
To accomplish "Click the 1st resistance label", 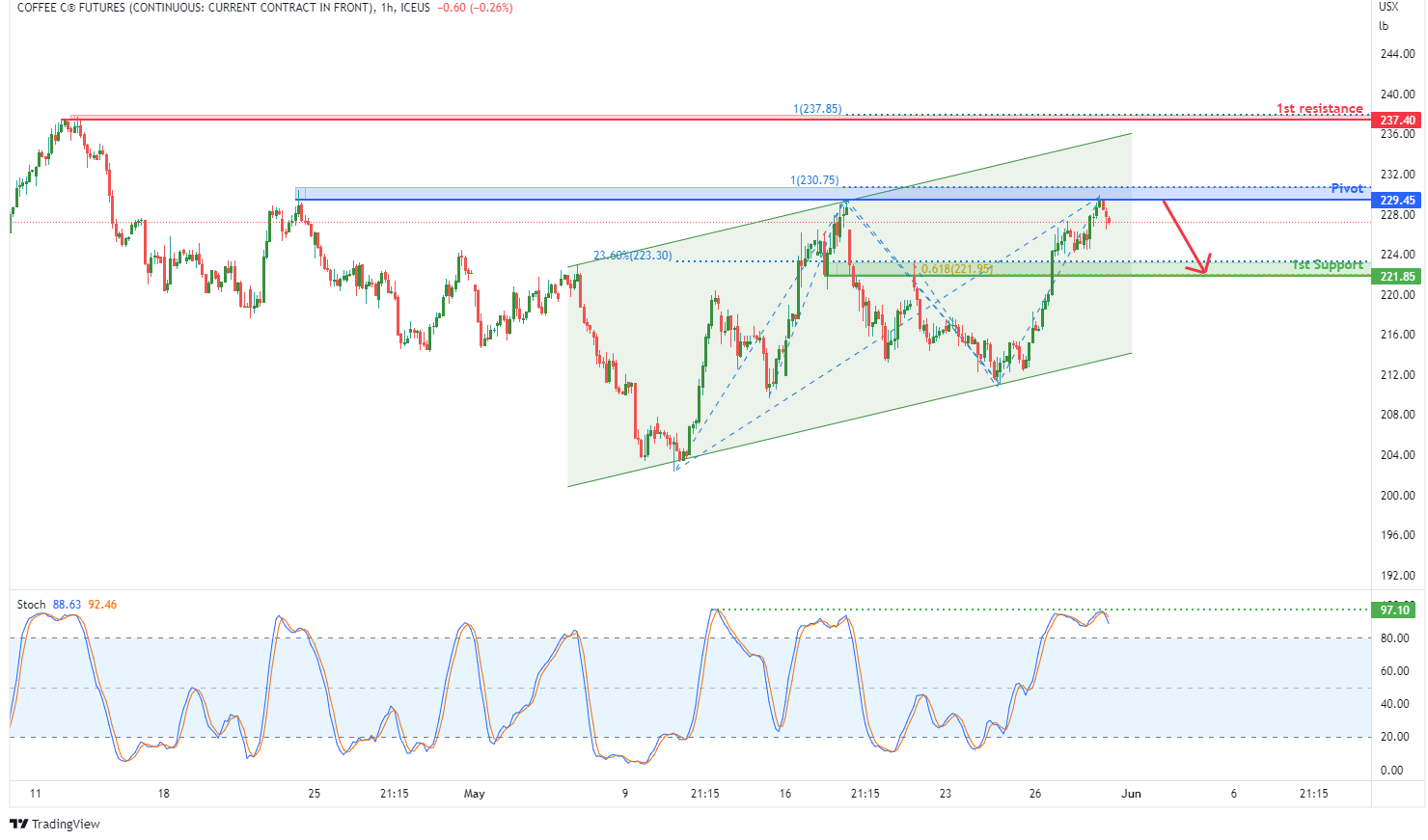I will click(1320, 109).
